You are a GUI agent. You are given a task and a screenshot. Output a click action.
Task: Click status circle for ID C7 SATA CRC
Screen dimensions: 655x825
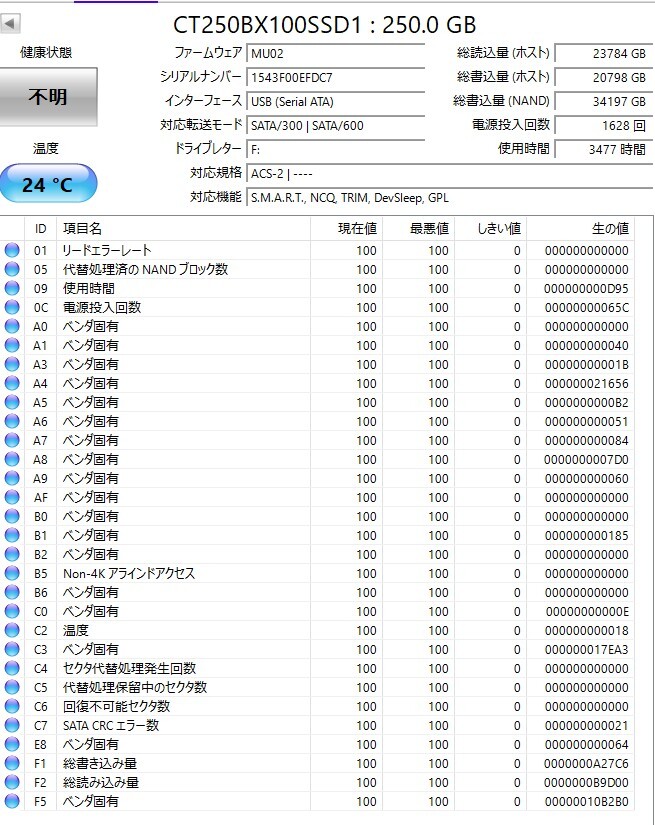(x=12, y=725)
